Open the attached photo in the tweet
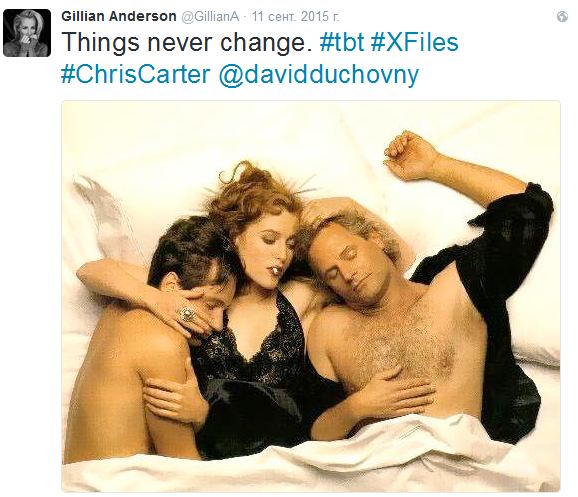Screen dimensions: 578x497 (x=311, y=296)
